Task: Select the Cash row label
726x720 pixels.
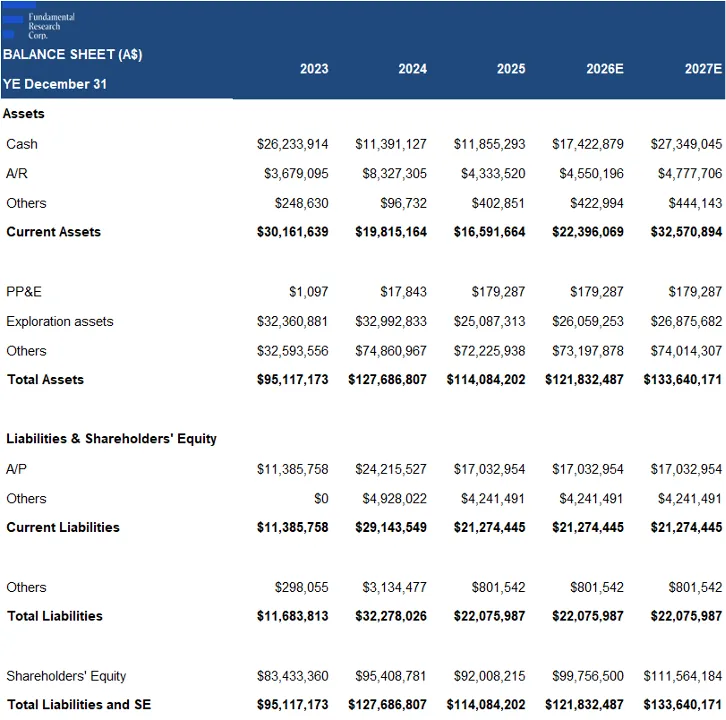Action: coord(22,144)
